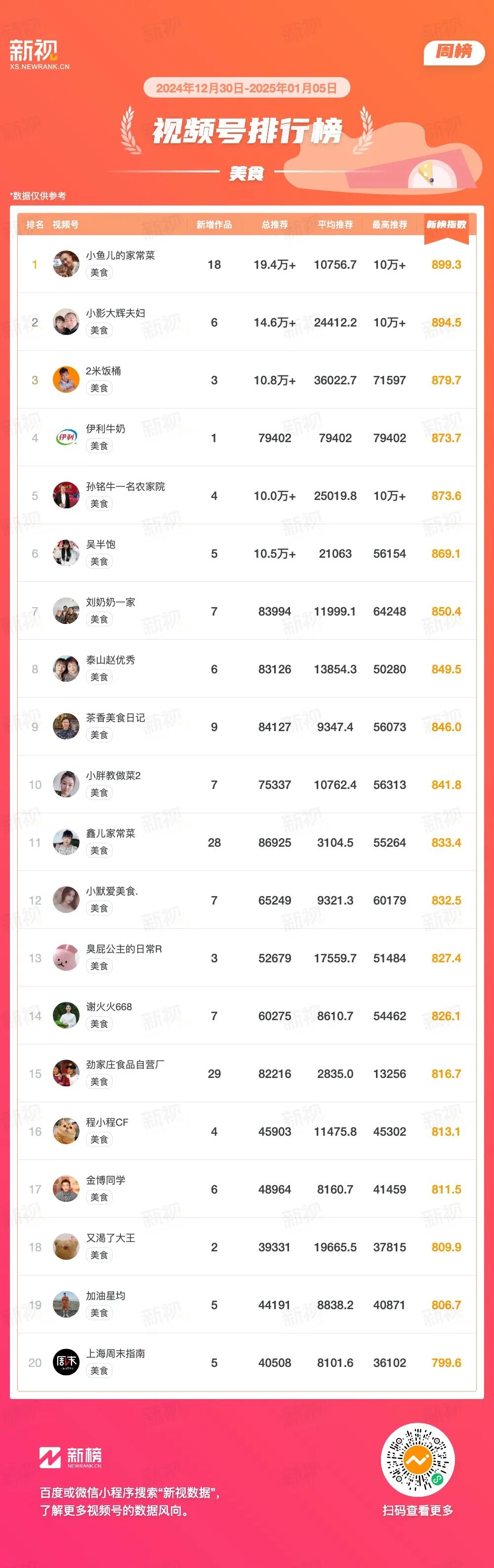The image size is (494, 1568).
Task: Click the 2米饭桶 orange avatar
Action: point(66,380)
